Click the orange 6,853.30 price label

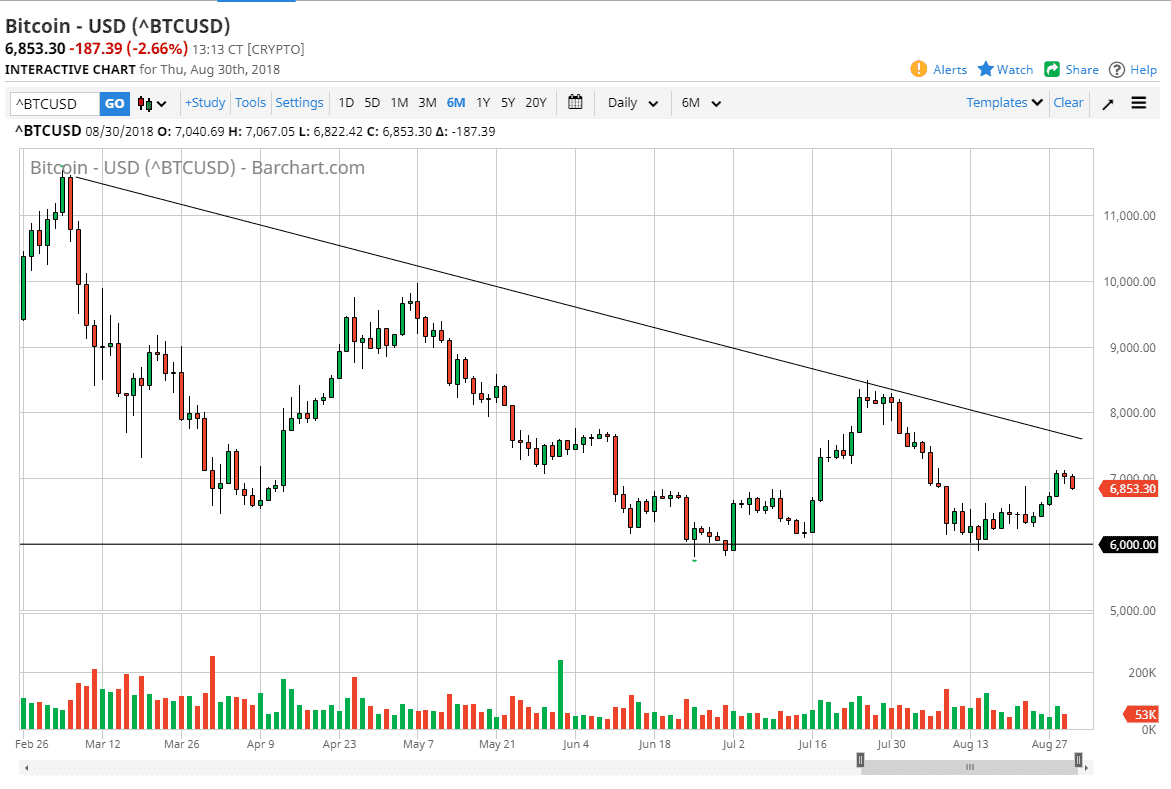(x=1130, y=488)
